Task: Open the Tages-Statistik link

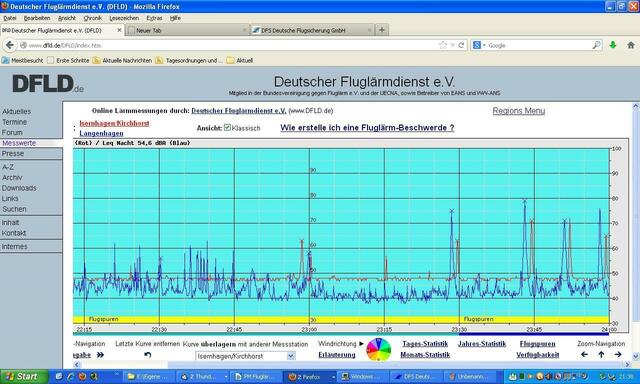Action: pyautogui.click(x=425, y=344)
